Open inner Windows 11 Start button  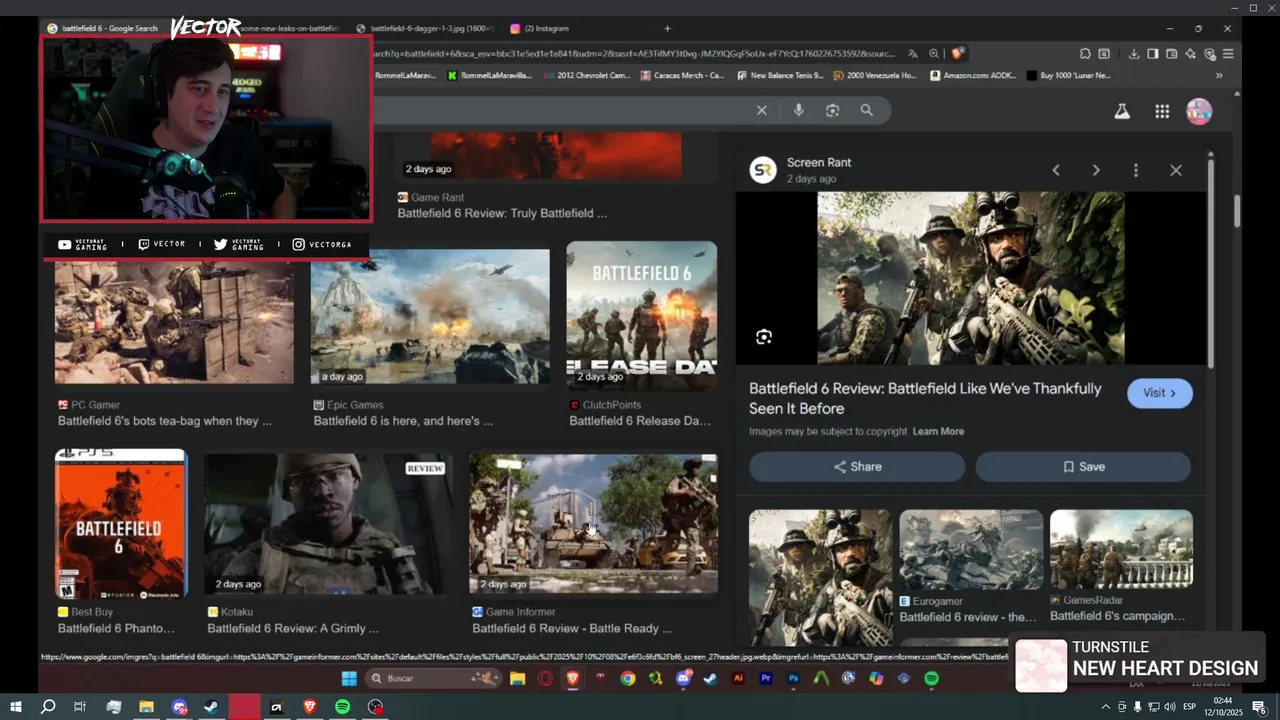click(x=349, y=678)
